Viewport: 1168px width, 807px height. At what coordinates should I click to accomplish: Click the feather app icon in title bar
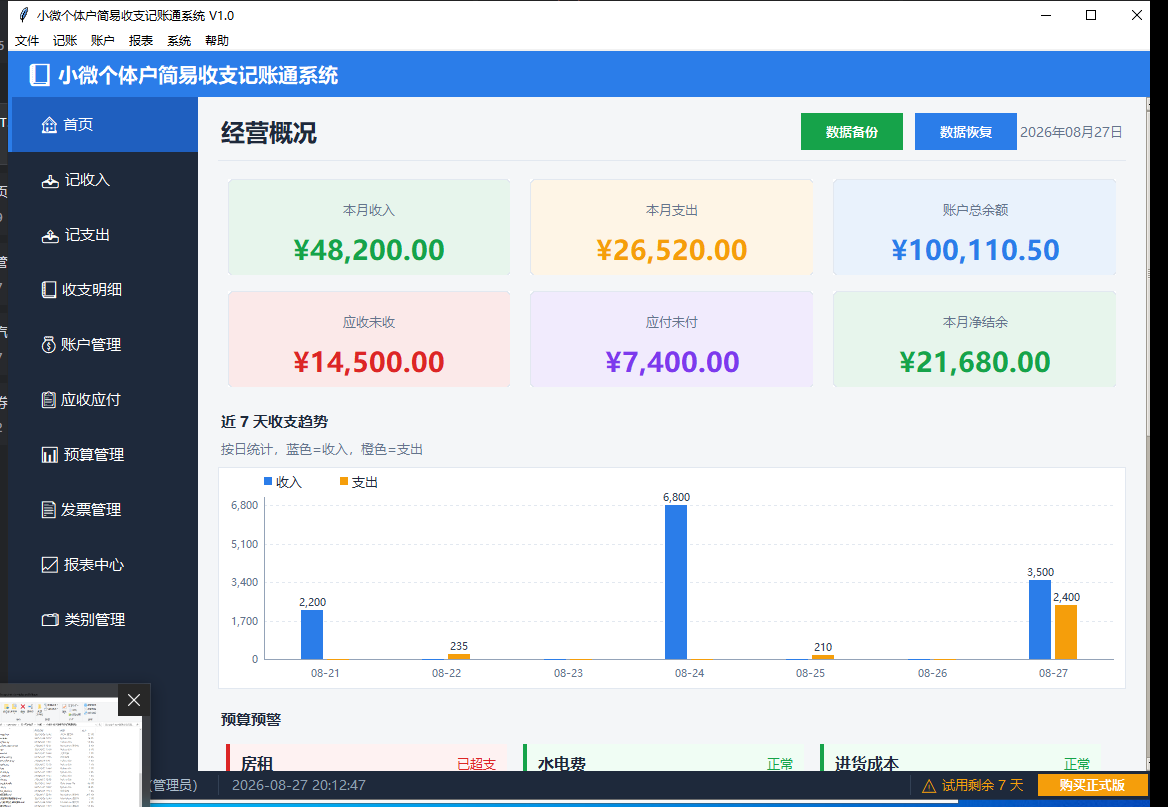pyautogui.click(x=23, y=15)
